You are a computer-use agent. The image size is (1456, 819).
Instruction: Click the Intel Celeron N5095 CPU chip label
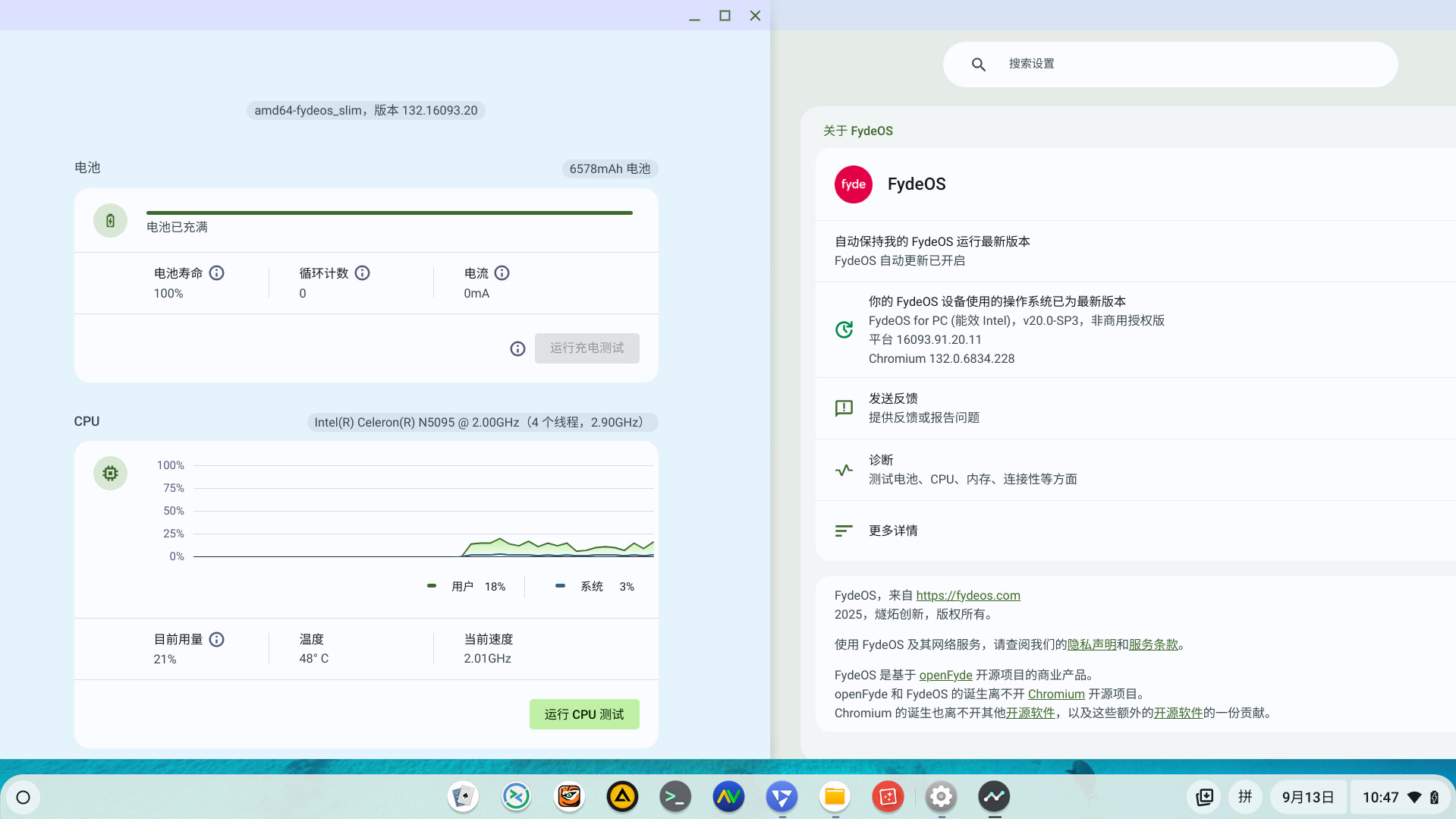pos(483,422)
